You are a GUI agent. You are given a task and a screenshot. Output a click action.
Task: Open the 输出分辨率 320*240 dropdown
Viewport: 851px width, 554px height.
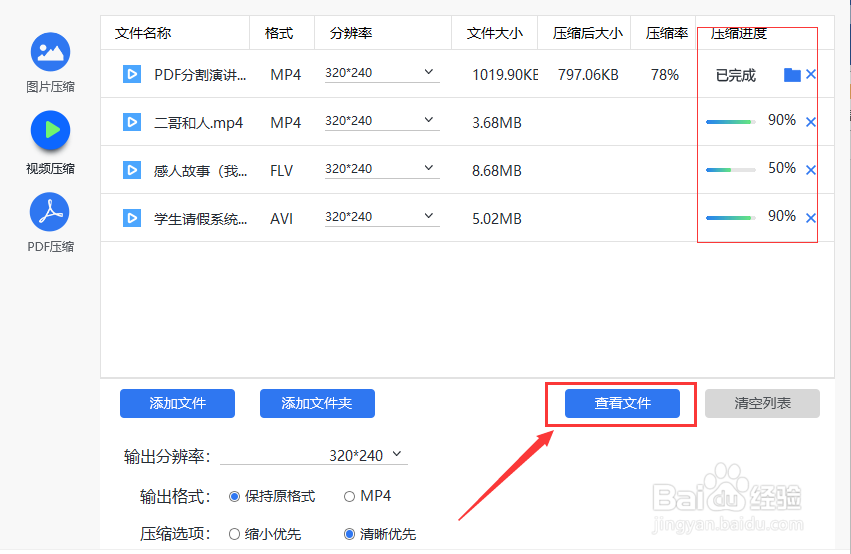click(x=314, y=455)
